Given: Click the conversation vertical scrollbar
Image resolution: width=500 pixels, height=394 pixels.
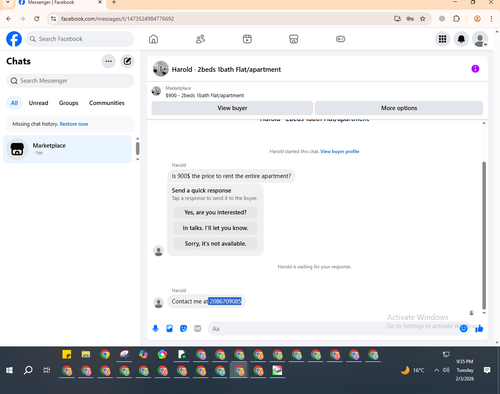Looking at the screenshot, I should tap(484, 235).
